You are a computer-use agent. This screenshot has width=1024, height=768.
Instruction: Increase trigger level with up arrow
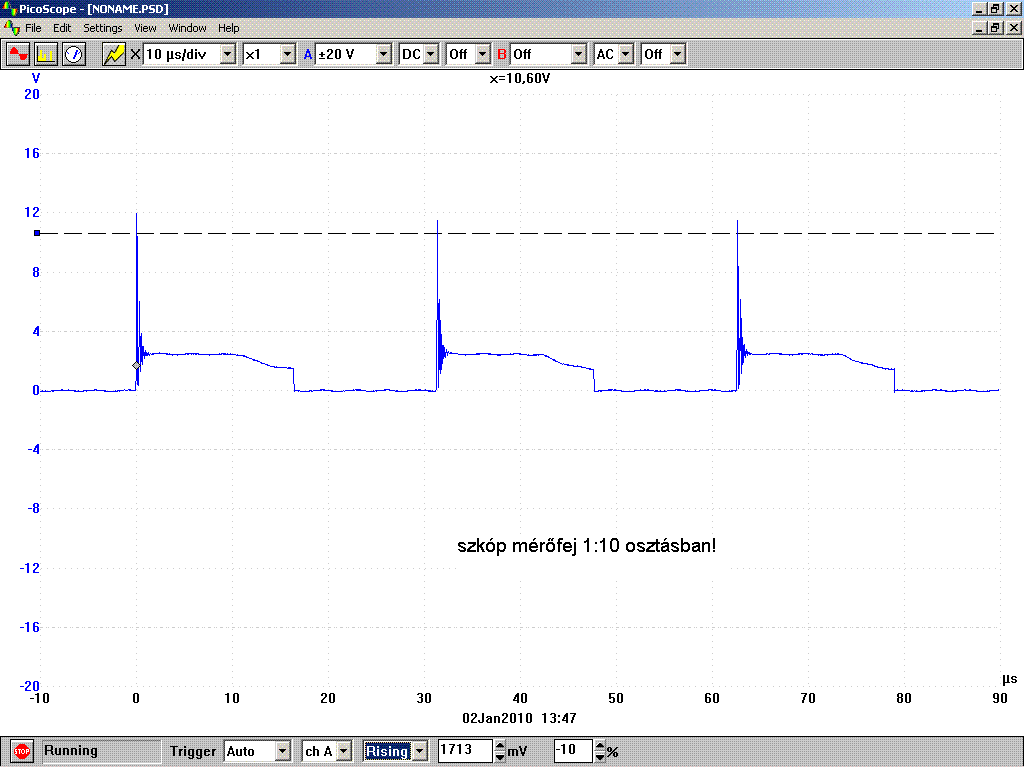(x=500, y=746)
